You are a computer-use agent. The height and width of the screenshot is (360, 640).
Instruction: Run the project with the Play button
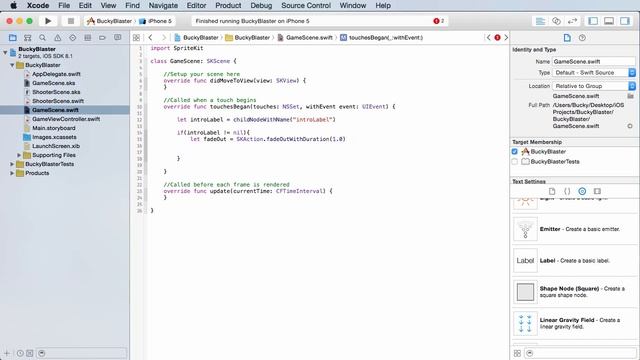click(48, 21)
